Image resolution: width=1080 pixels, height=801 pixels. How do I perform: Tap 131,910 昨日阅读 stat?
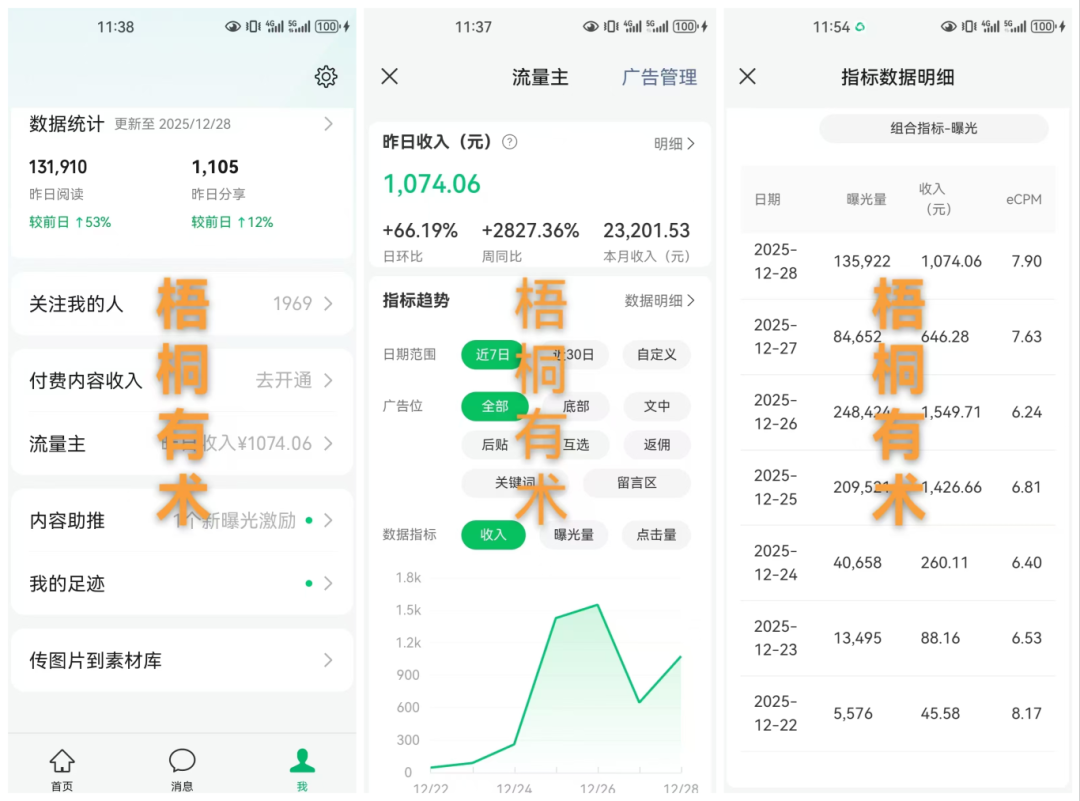pyautogui.click(x=58, y=167)
